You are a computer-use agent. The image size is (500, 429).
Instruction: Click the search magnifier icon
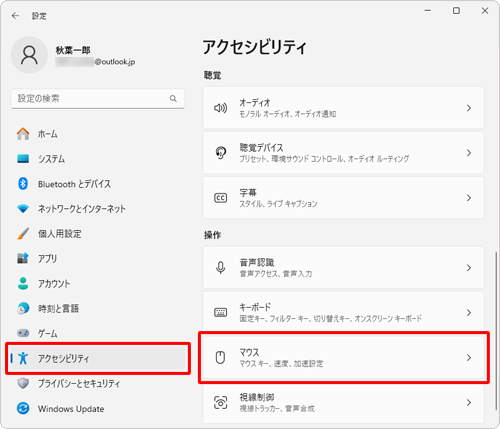coord(173,99)
